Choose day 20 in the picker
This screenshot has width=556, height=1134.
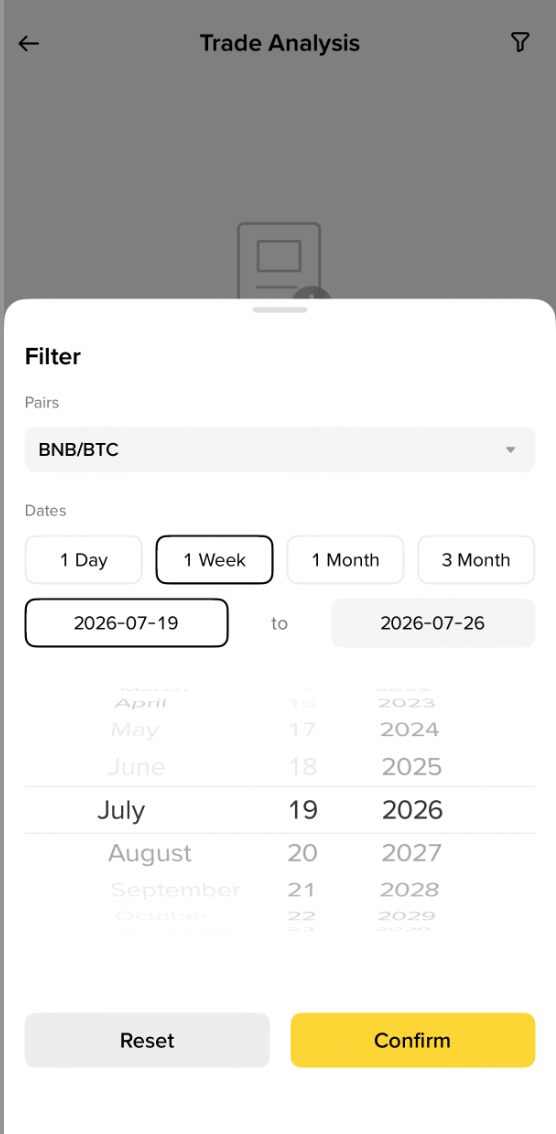click(302, 853)
